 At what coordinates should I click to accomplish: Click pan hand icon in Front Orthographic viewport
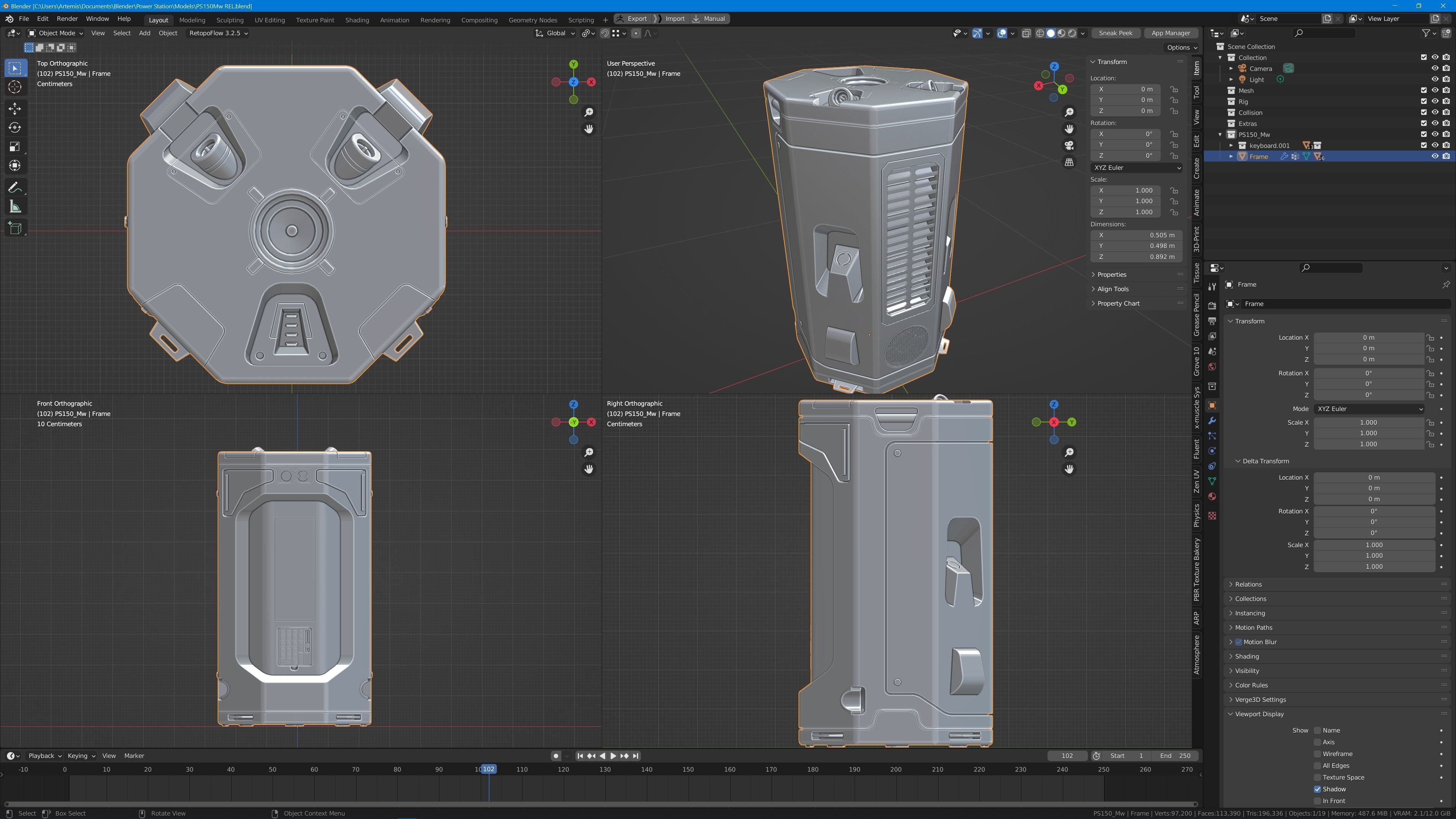[x=588, y=469]
